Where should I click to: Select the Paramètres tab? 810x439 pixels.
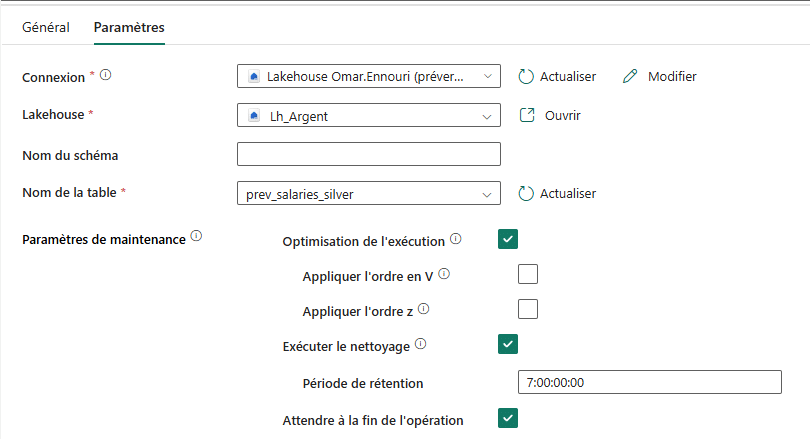coord(129,27)
